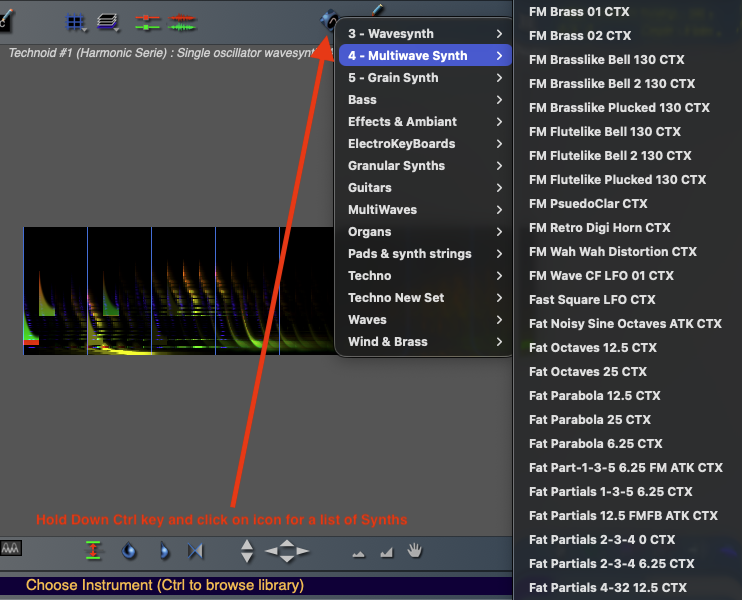Expand MultiWaves submenu arrow

click(x=499, y=210)
